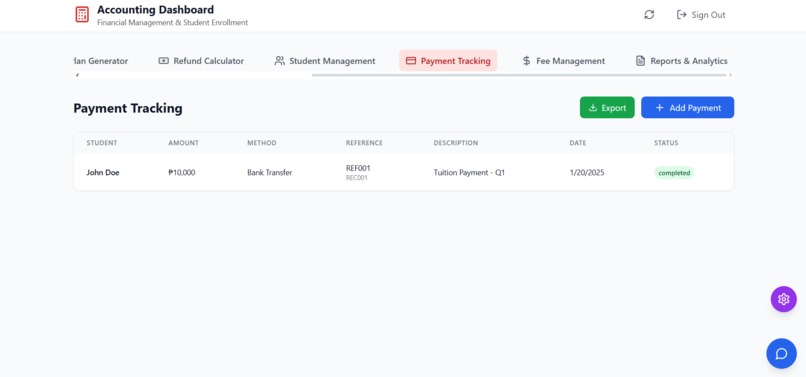Click the Financial Management & Student Enrollment subtitle
The image size is (806, 377).
tap(173, 23)
